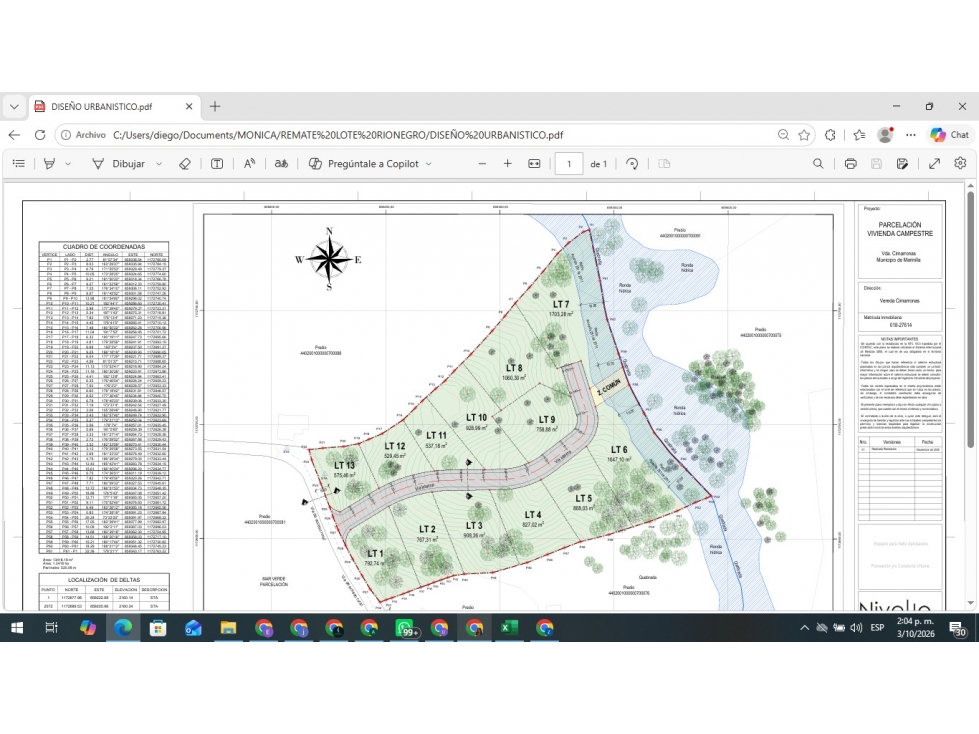
Task: Open browser extensions menu
Action: pyautogui.click(x=830, y=135)
